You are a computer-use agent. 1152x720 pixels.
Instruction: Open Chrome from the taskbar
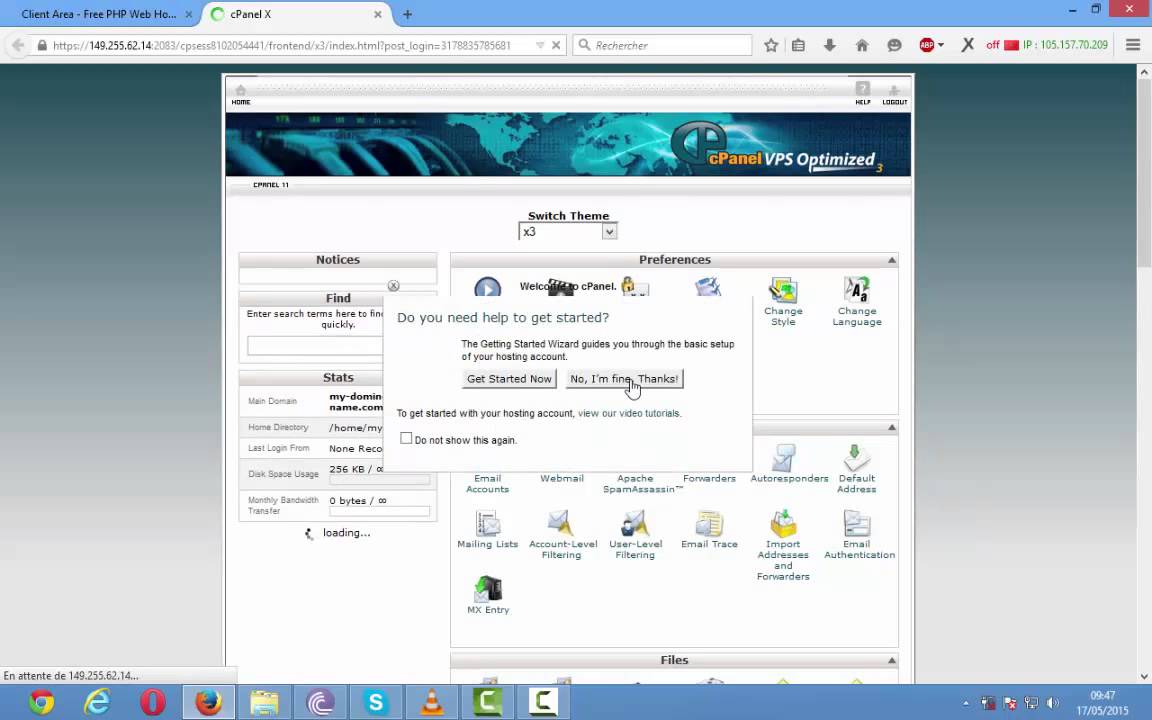[42, 702]
